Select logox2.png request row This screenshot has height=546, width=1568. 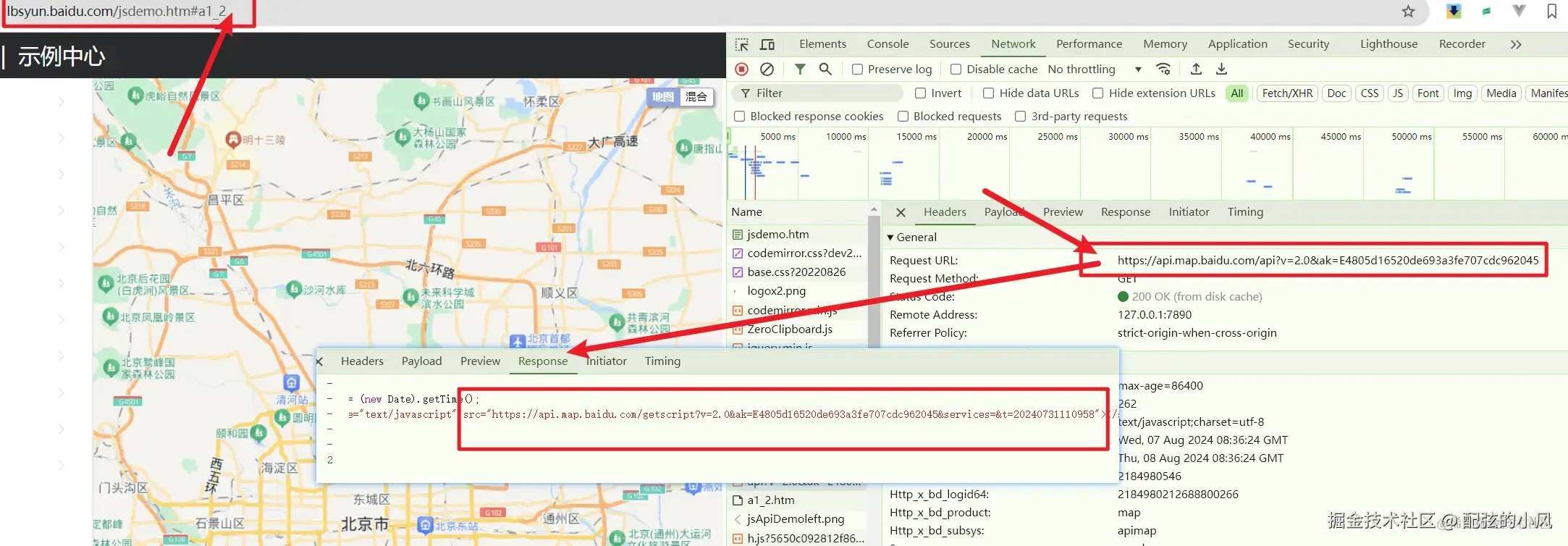pos(797,290)
